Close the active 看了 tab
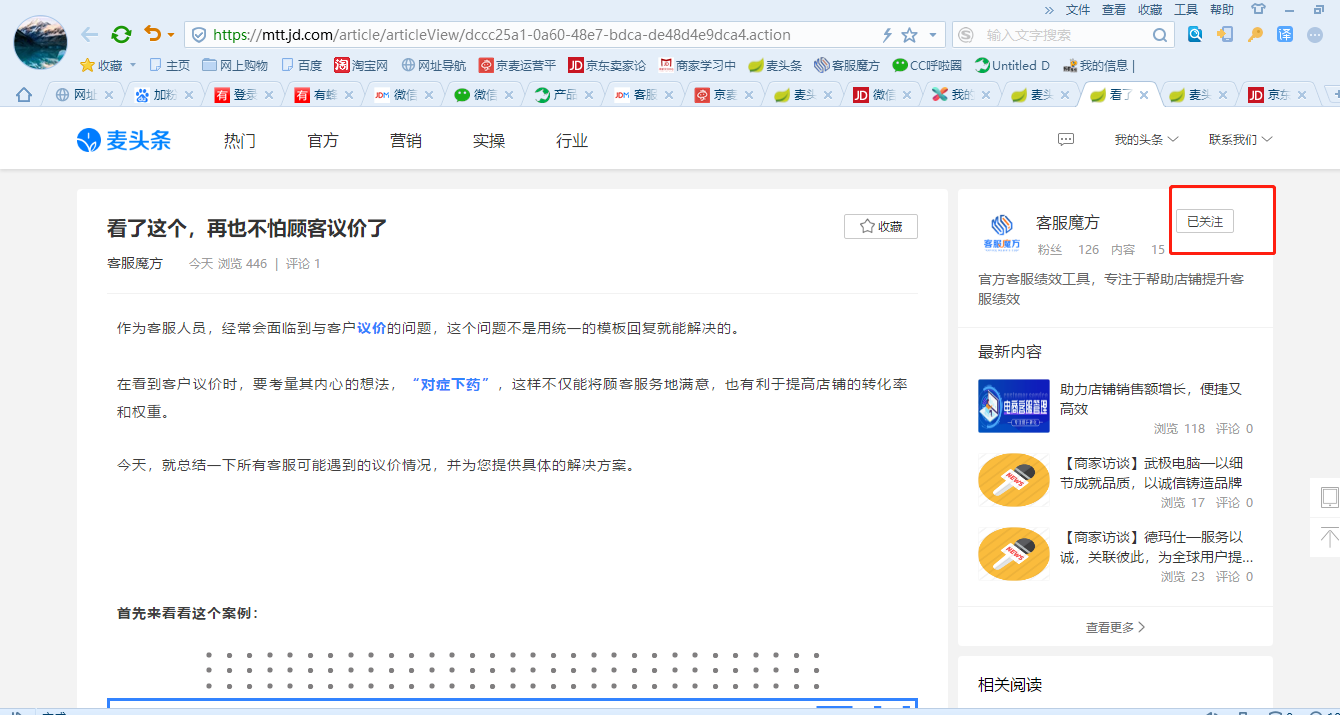This screenshot has height=715, width=1340. 1144,95
